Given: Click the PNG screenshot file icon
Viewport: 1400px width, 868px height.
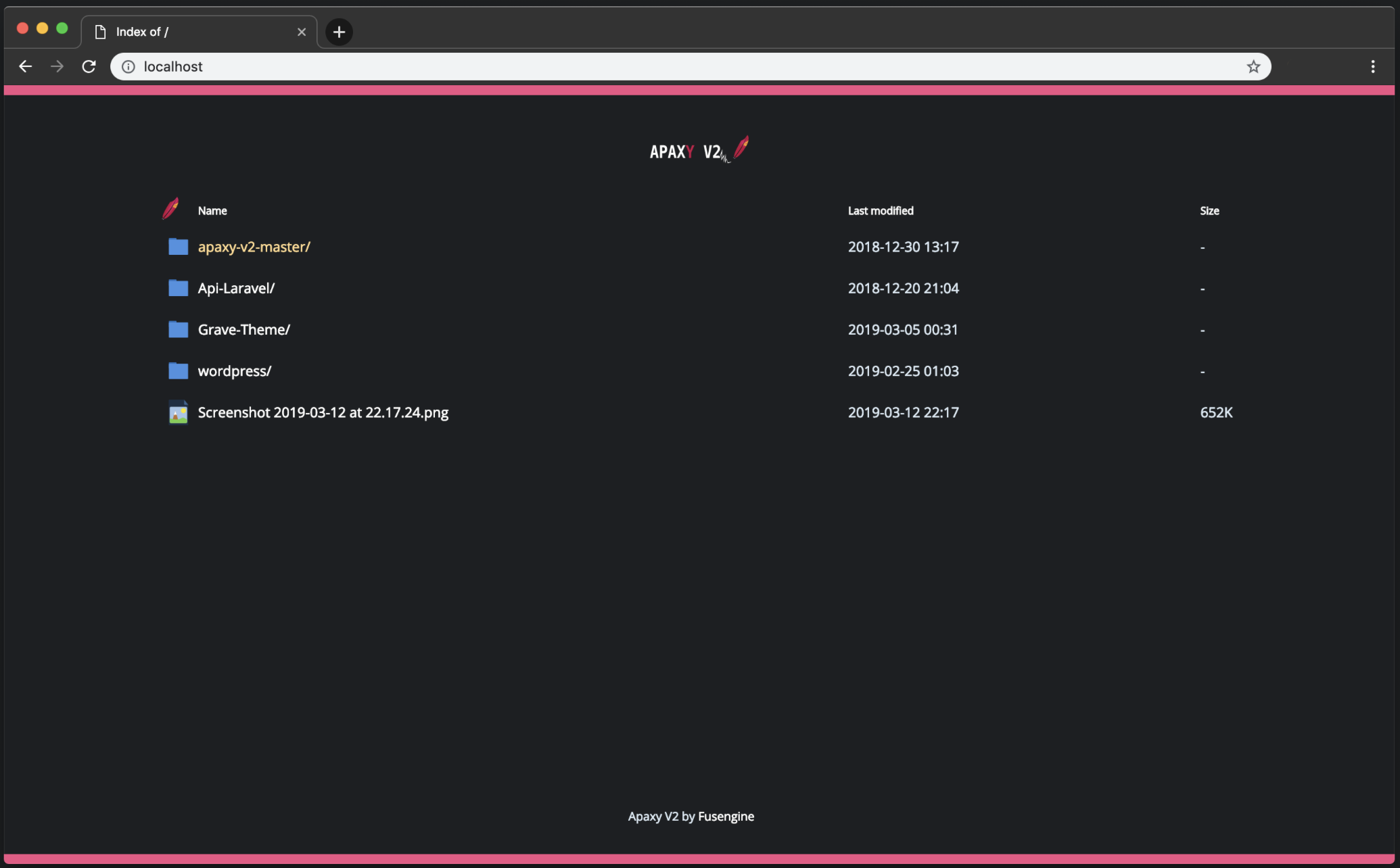Looking at the screenshot, I should pos(178,412).
